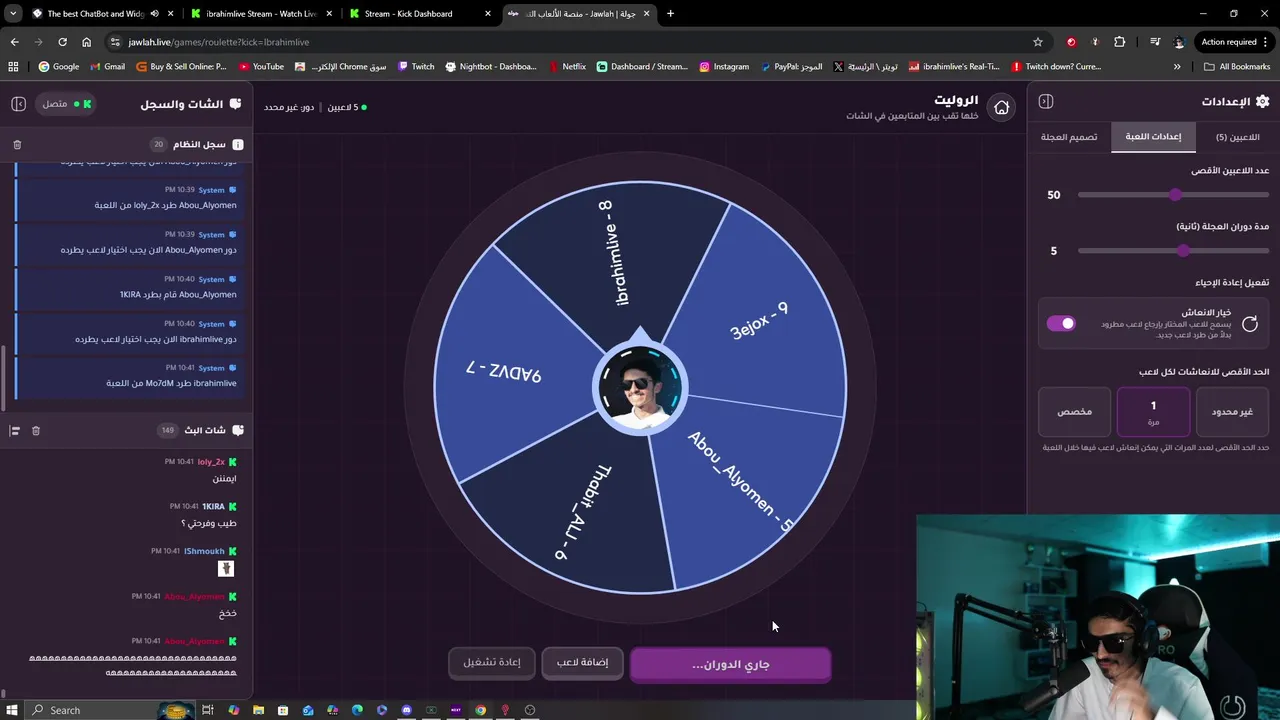Adjust the maximum players slider
Screen dimensions: 1280x720
click(1174, 195)
